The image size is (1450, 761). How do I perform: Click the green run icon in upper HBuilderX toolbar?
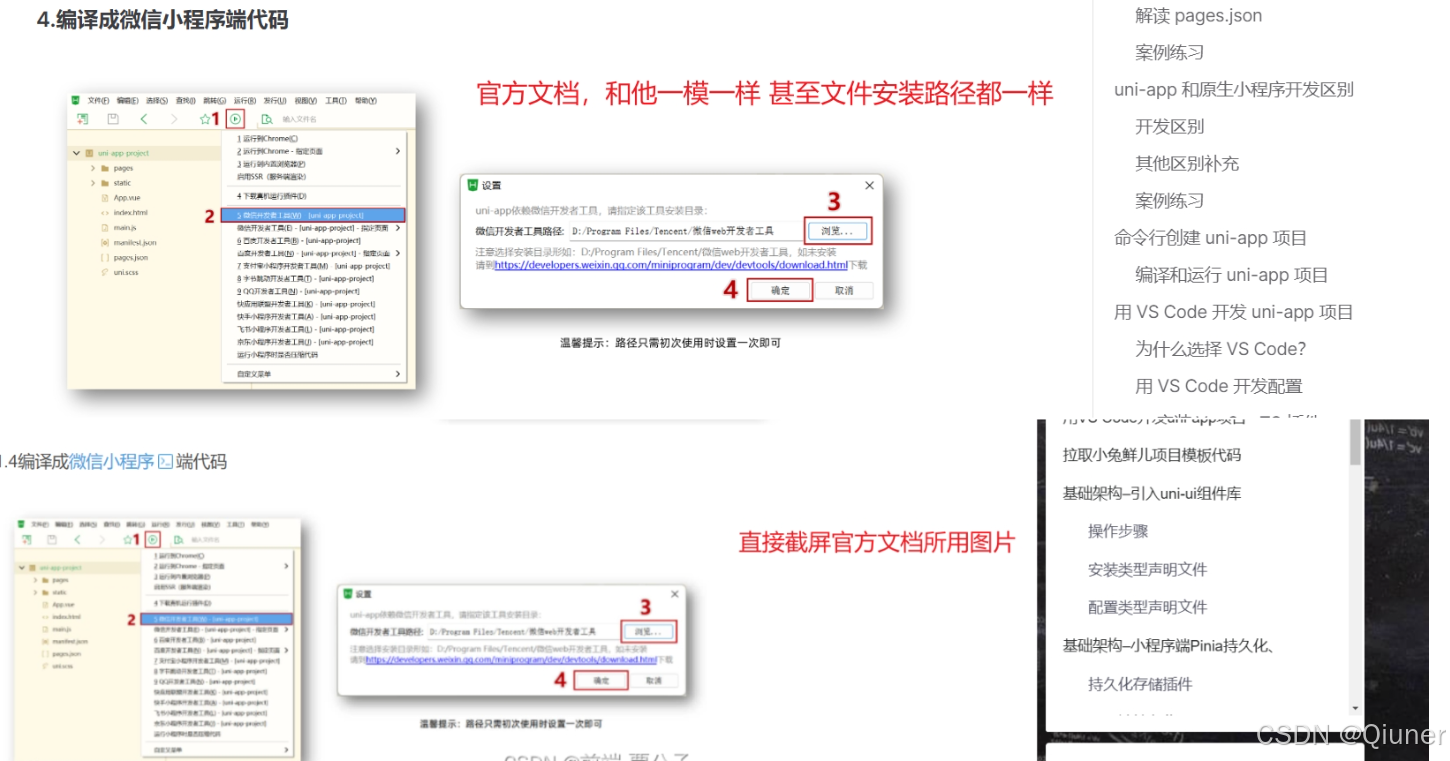point(235,119)
